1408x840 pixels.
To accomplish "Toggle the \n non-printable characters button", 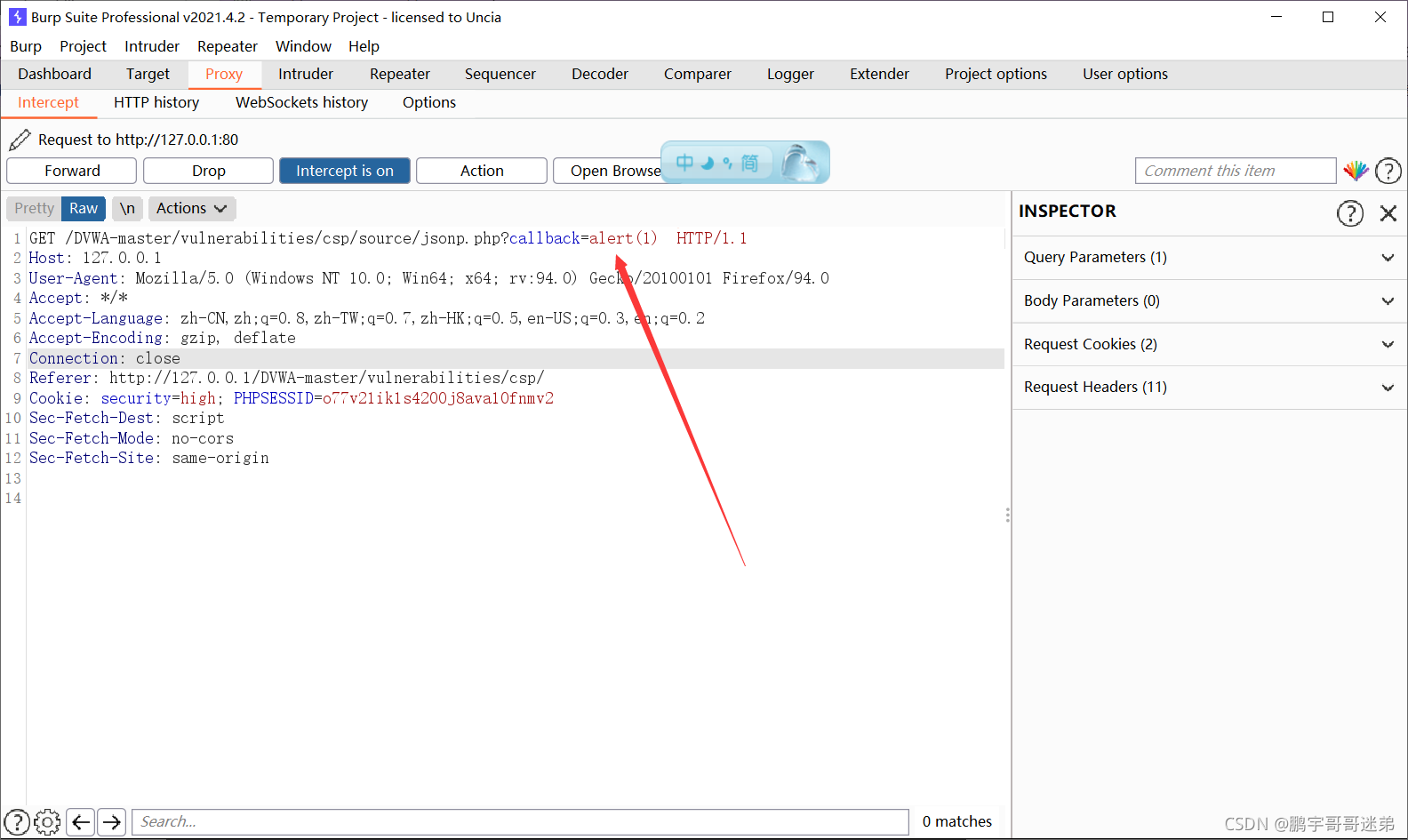I will (x=127, y=208).
